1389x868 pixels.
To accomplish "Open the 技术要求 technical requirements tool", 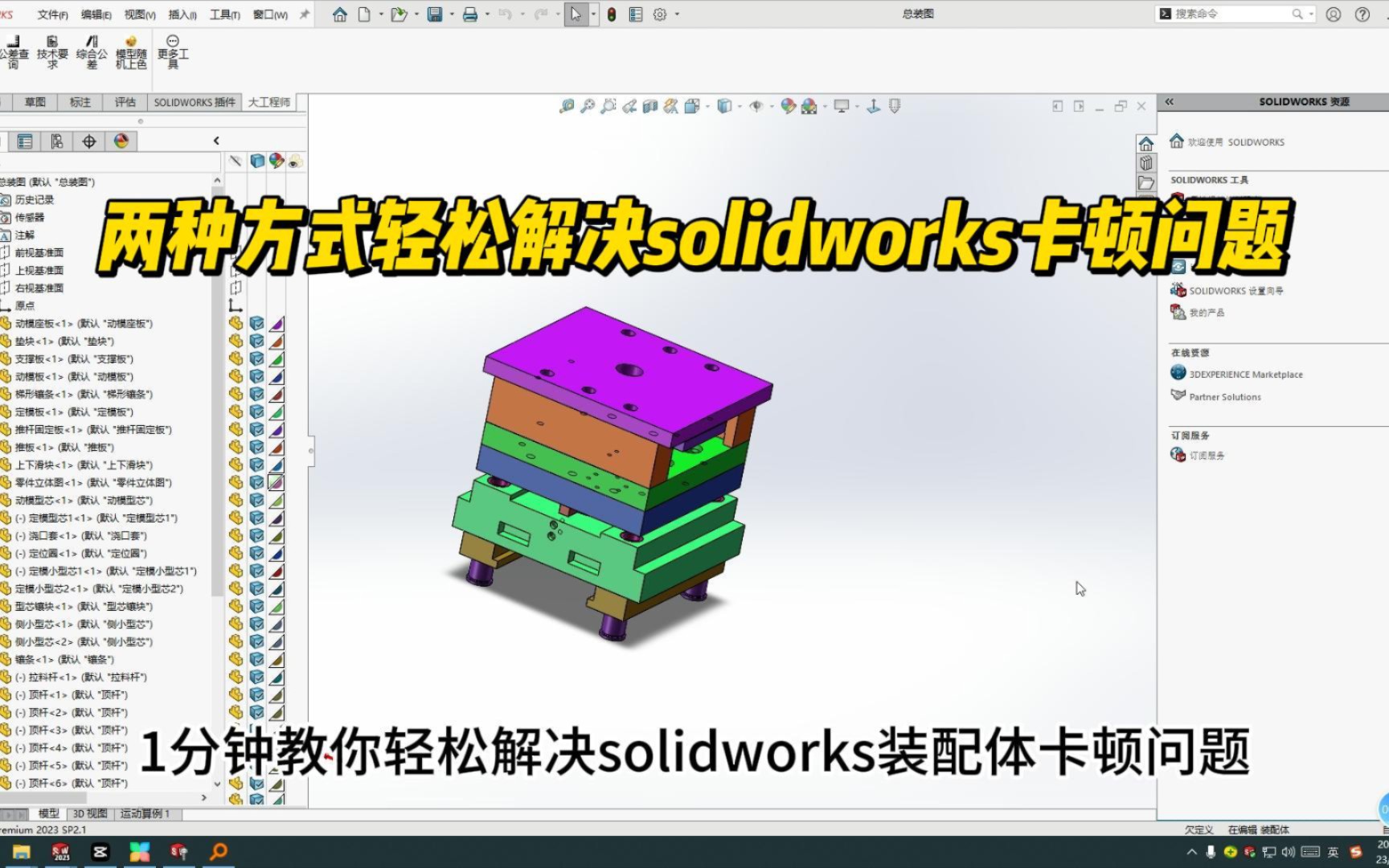I will [x=52, y=52].
